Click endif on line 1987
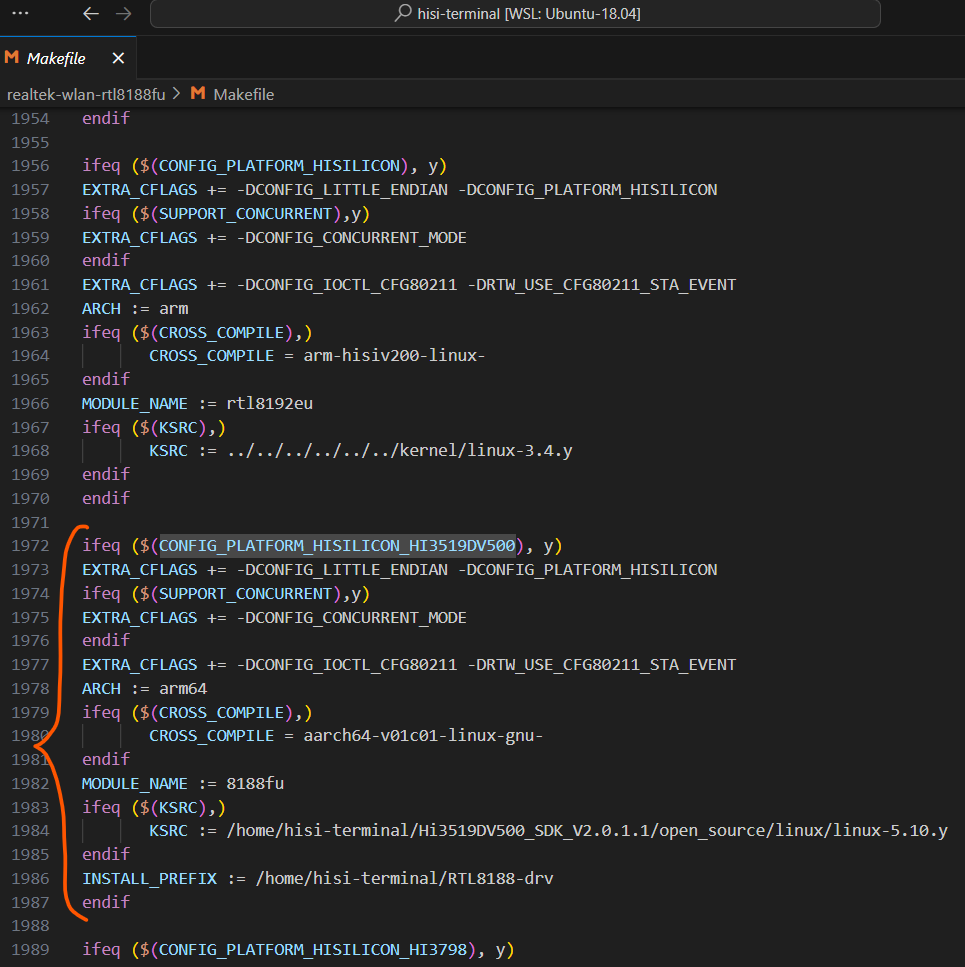Viewport: 965px width, 967px height. click(x=106, y=902)
